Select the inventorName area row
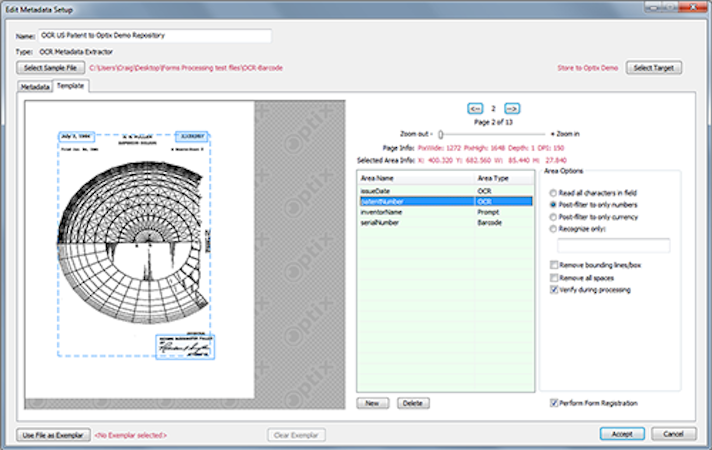 coord(445,212)
